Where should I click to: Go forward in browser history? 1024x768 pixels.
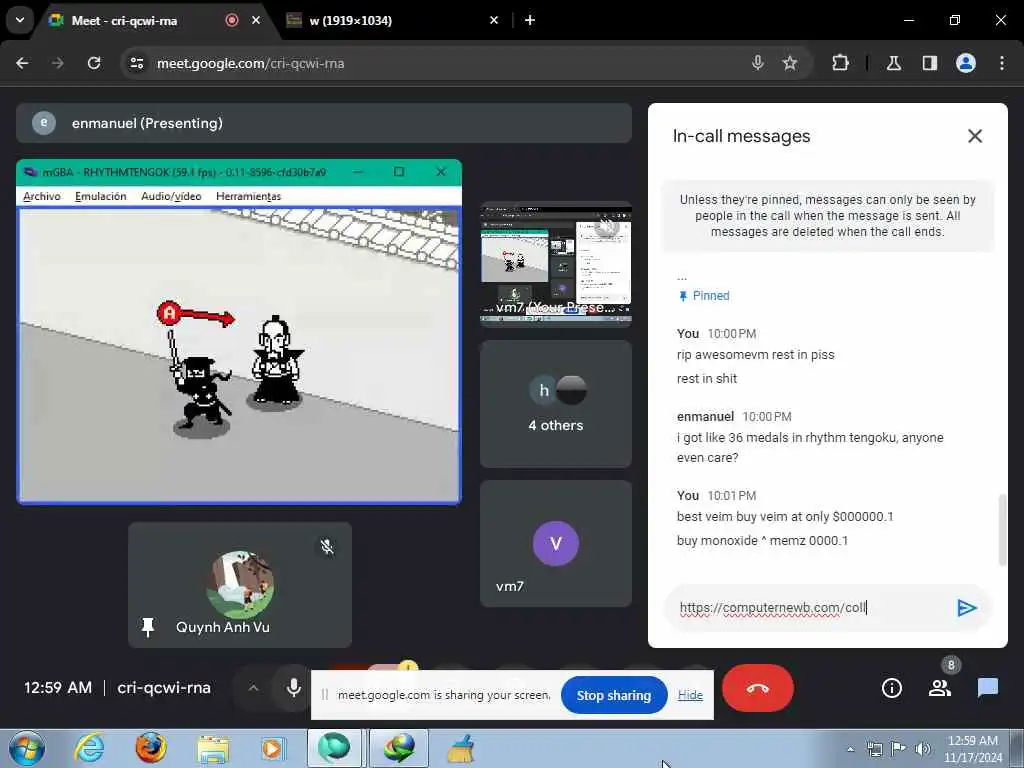57,63
